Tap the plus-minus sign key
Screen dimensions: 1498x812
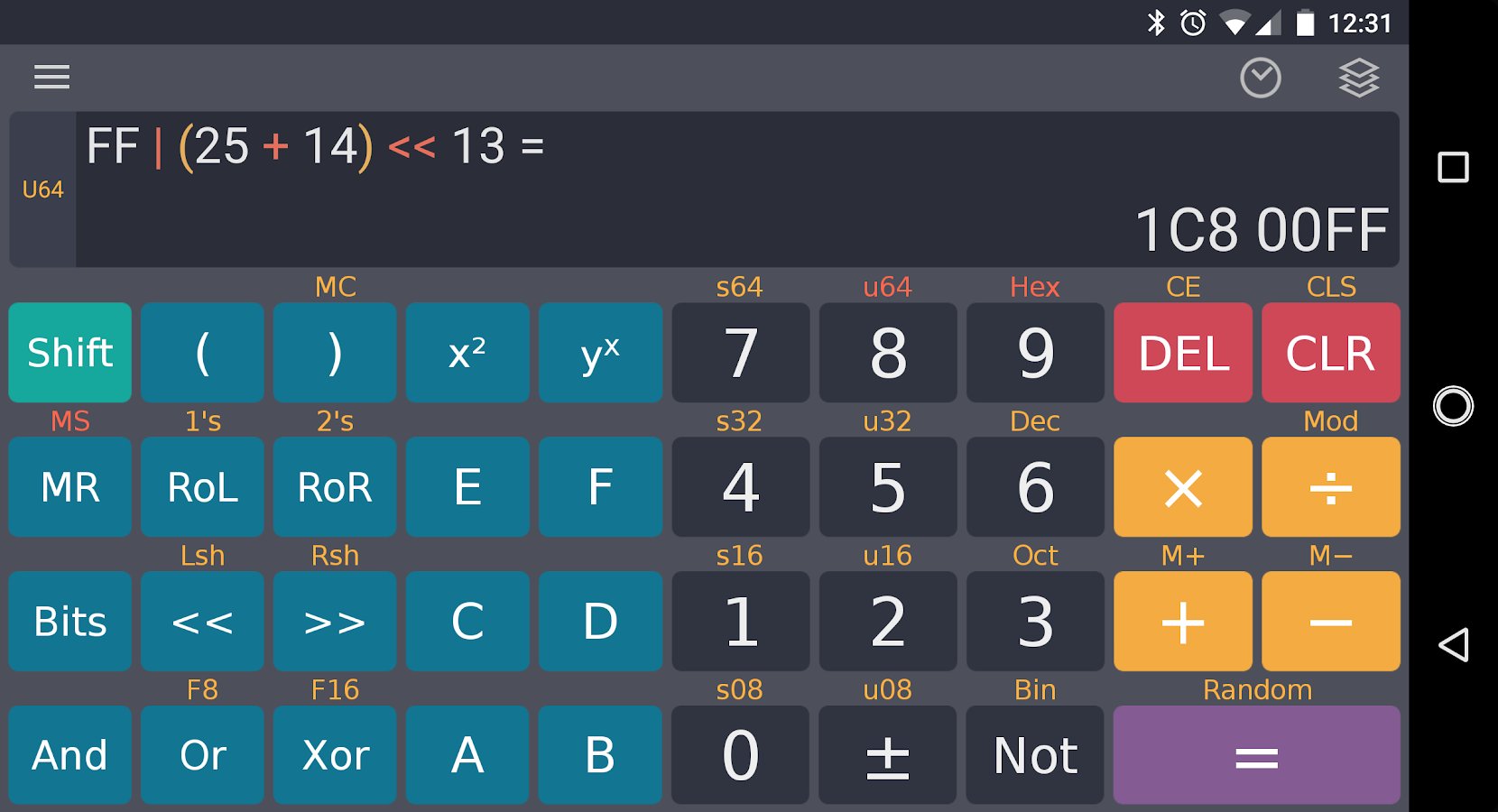click(887, 755)
